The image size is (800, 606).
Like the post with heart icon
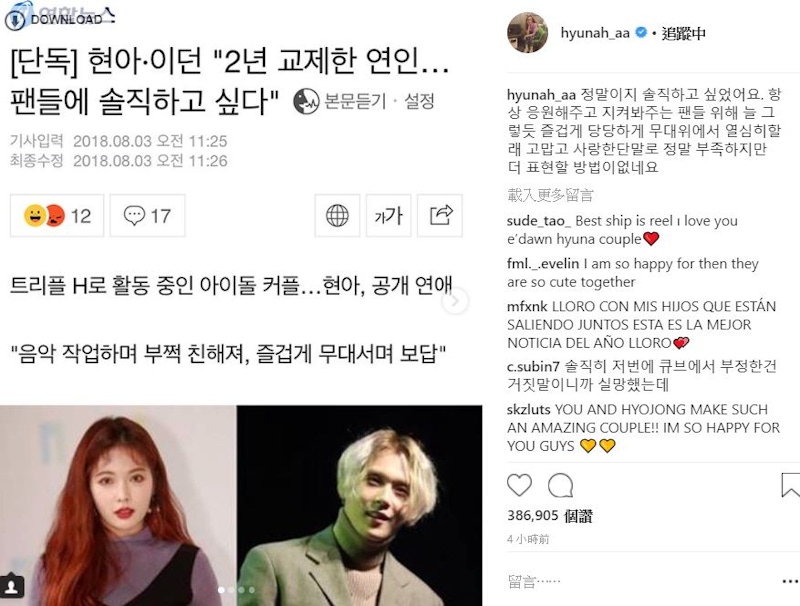[519, 485]
